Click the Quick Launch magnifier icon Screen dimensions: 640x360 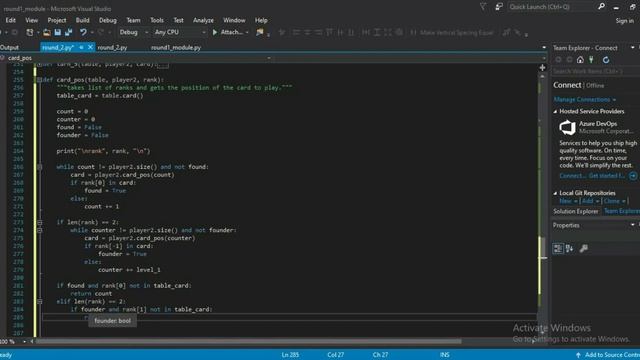pos(601,7)
